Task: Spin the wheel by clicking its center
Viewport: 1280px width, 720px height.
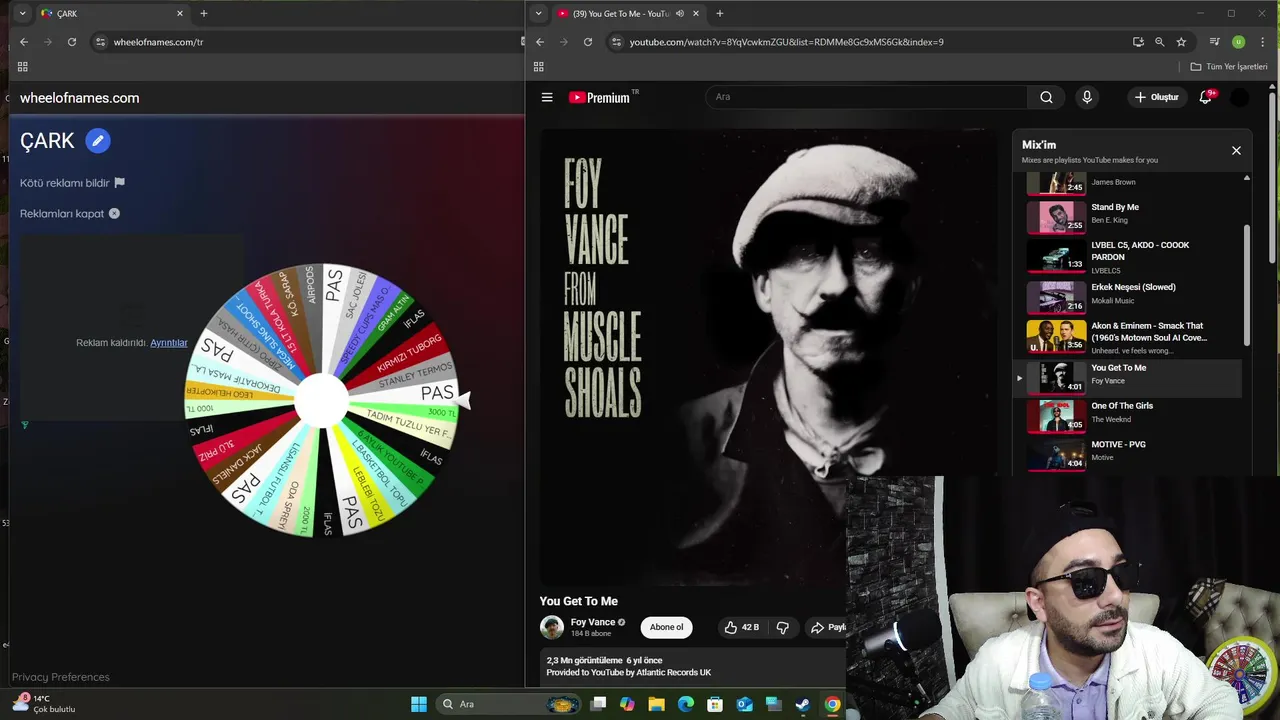Action: pyautogui.click(x=321, y=400)
